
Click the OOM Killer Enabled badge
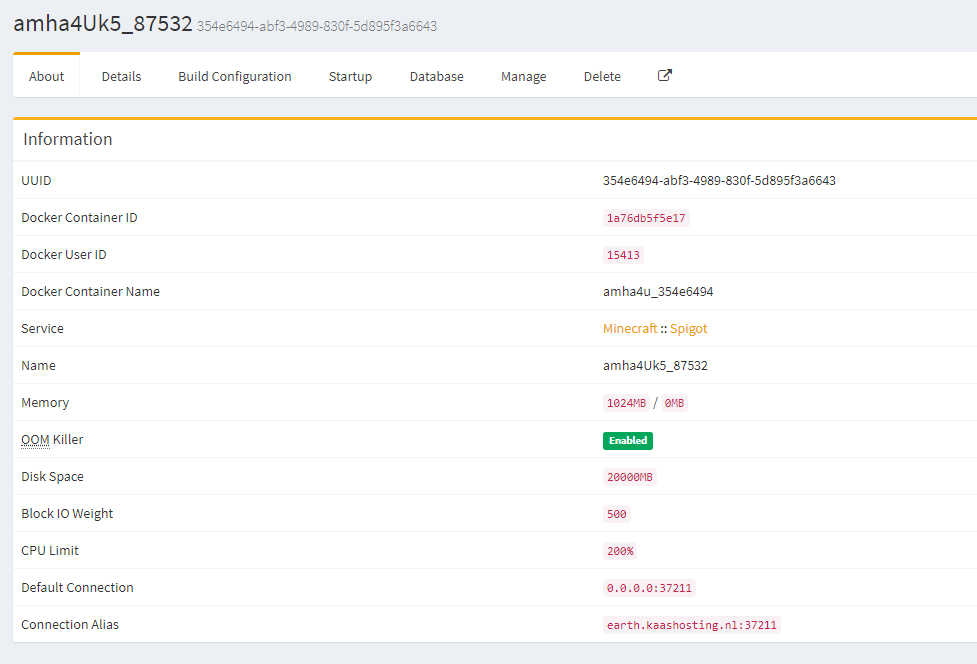pos(627,440)
